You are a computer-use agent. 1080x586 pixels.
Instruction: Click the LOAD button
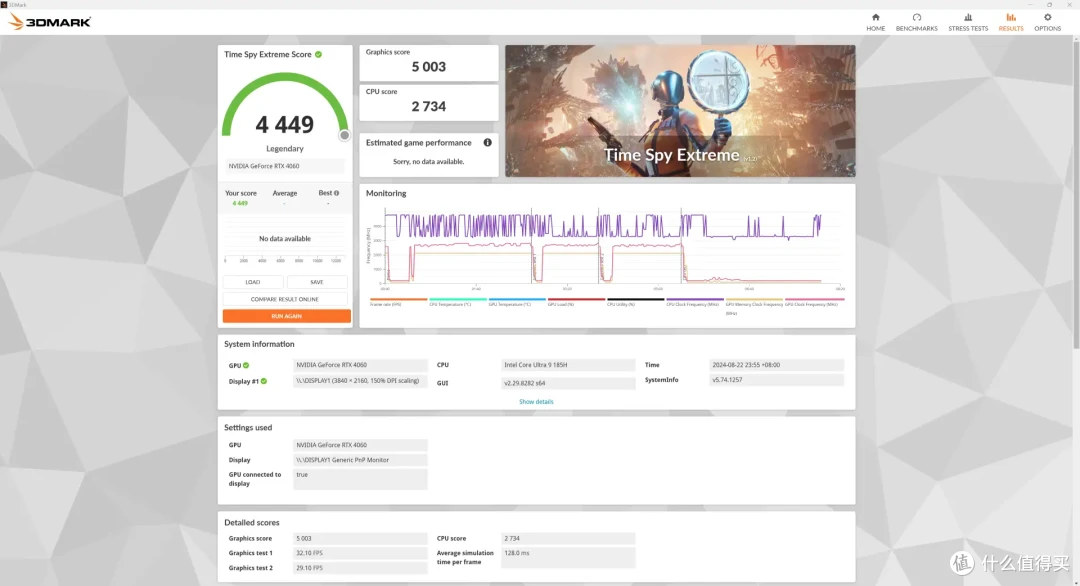click(x=253, y=282)
